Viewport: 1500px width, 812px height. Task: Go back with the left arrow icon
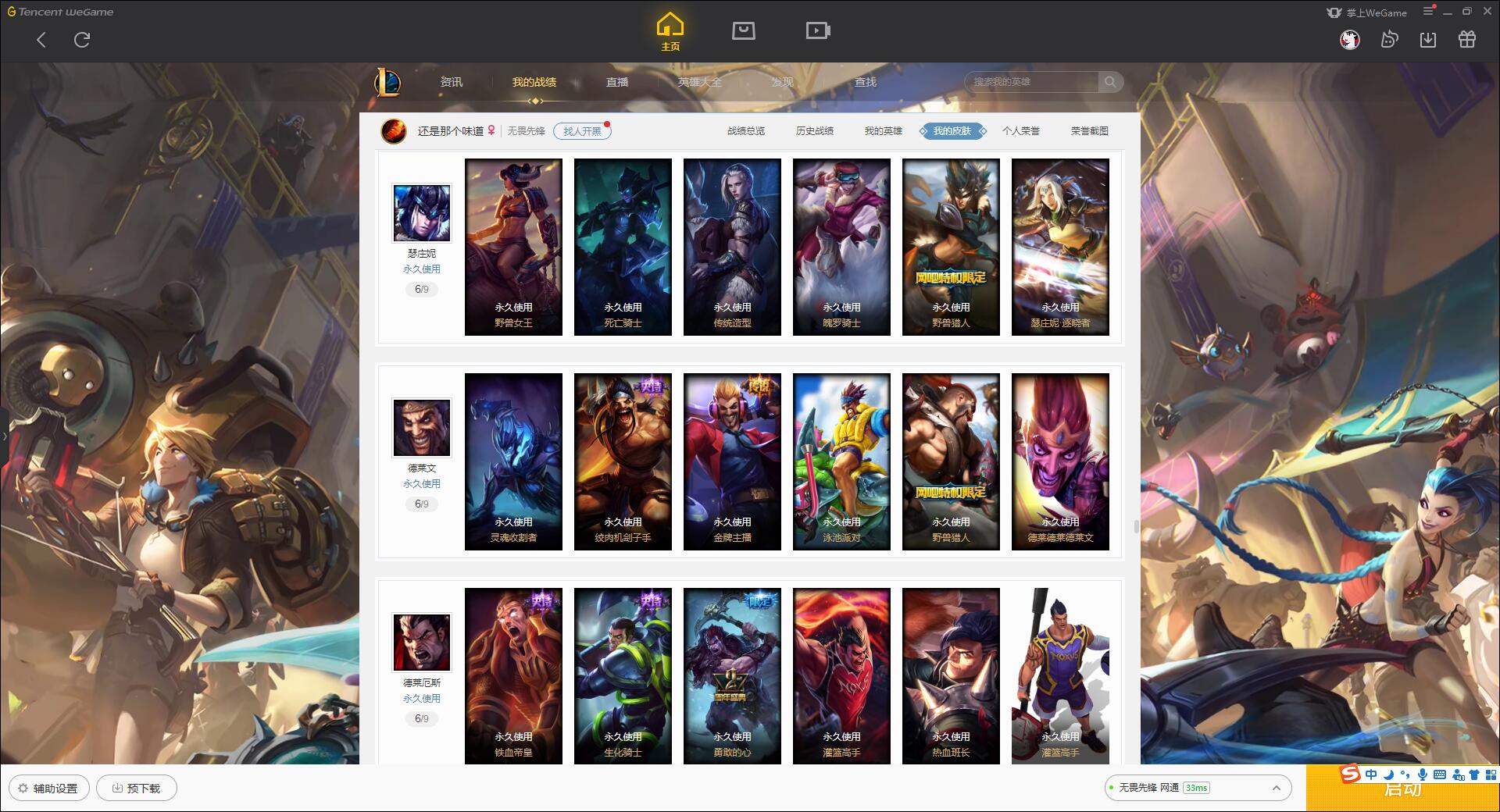coord(41,40)
